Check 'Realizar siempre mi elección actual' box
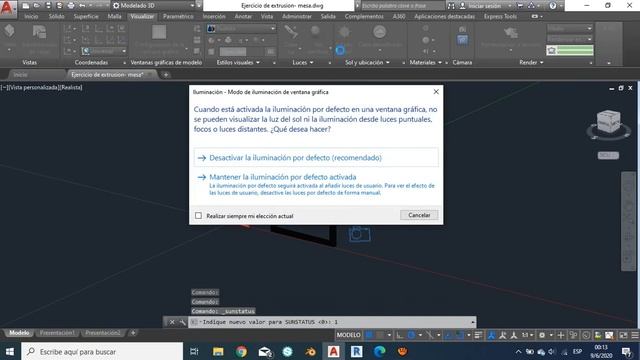The image size is (640, 360). [198, 216]
